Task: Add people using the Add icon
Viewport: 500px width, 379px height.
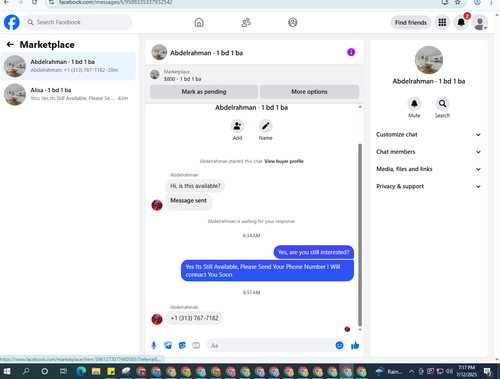Action: (237, 126)
